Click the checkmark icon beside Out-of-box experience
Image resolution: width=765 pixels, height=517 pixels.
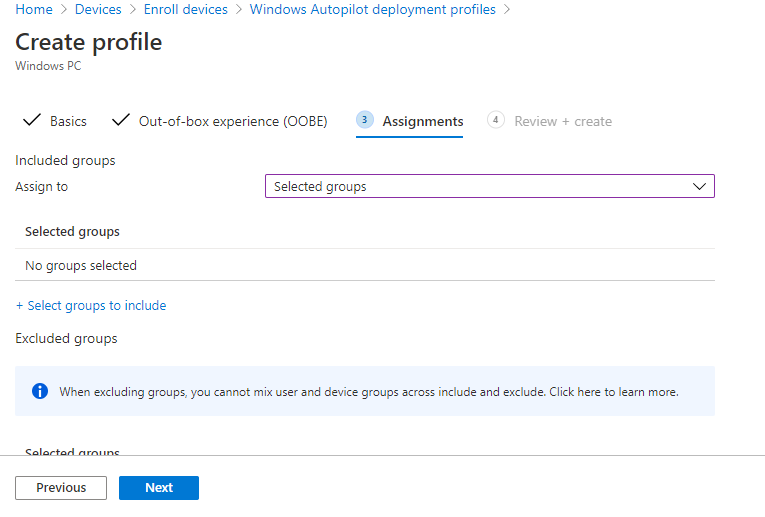pos(121,121)
